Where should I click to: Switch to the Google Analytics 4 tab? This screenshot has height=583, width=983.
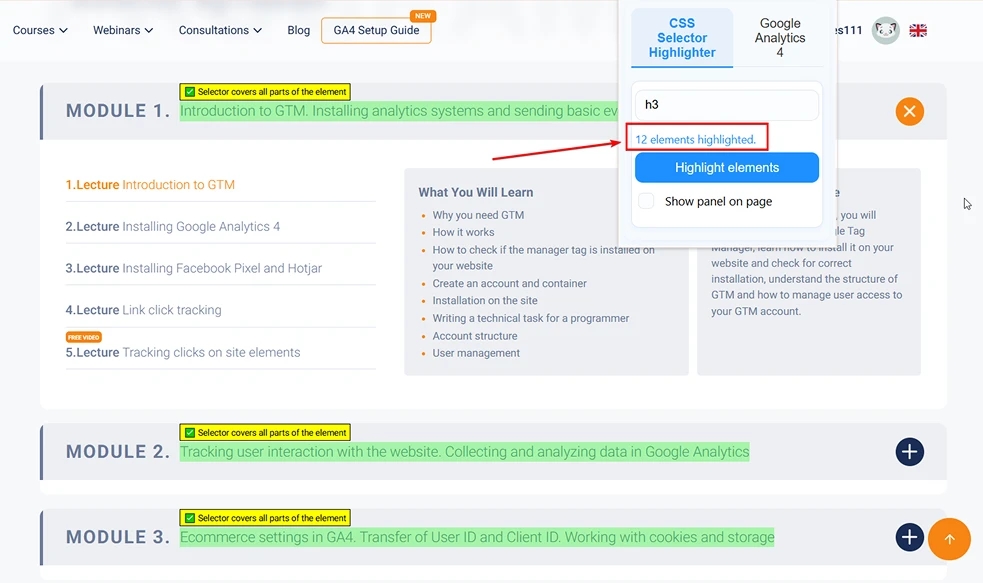780,38
